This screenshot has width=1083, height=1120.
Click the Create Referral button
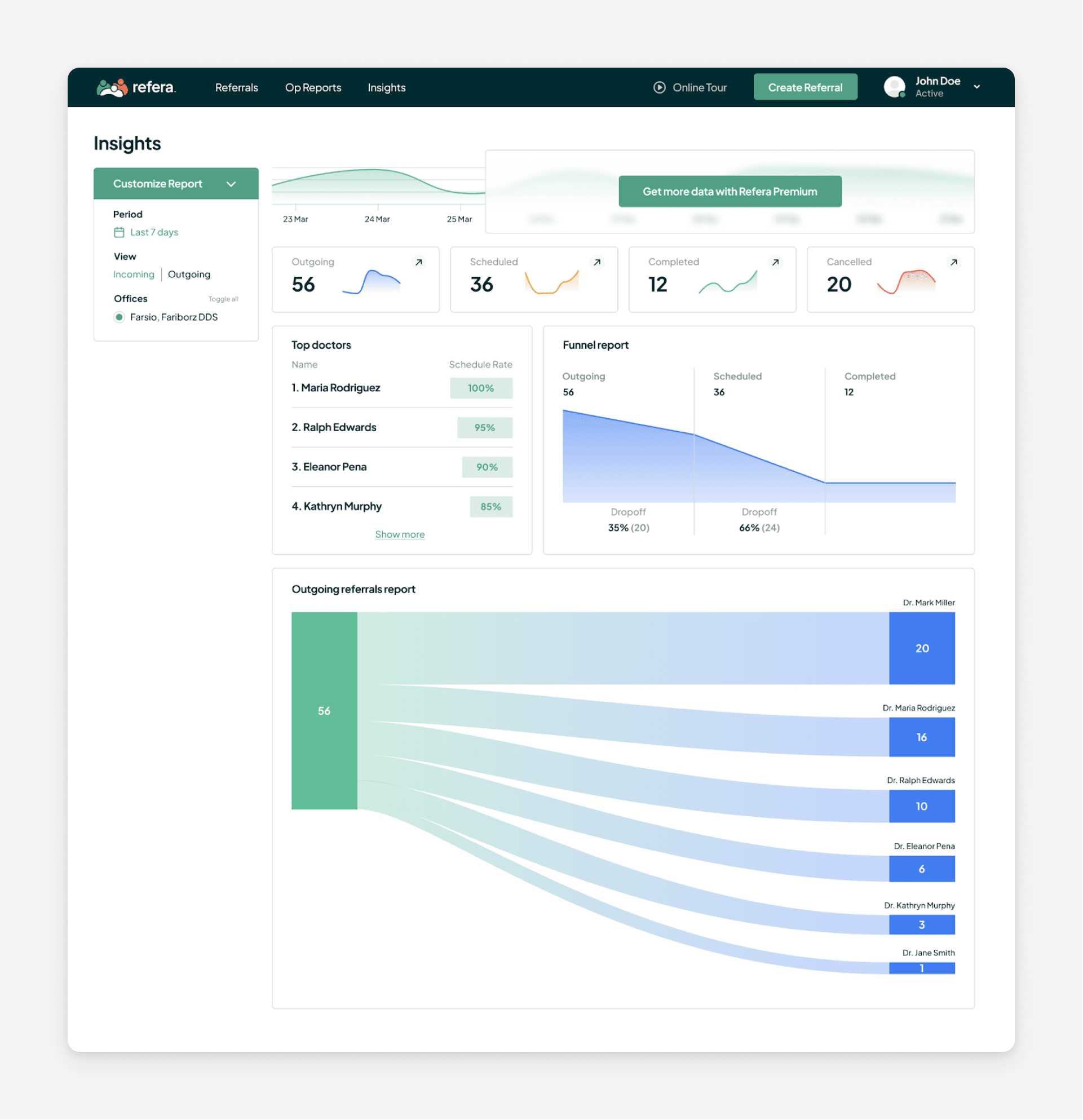[804, 87]
